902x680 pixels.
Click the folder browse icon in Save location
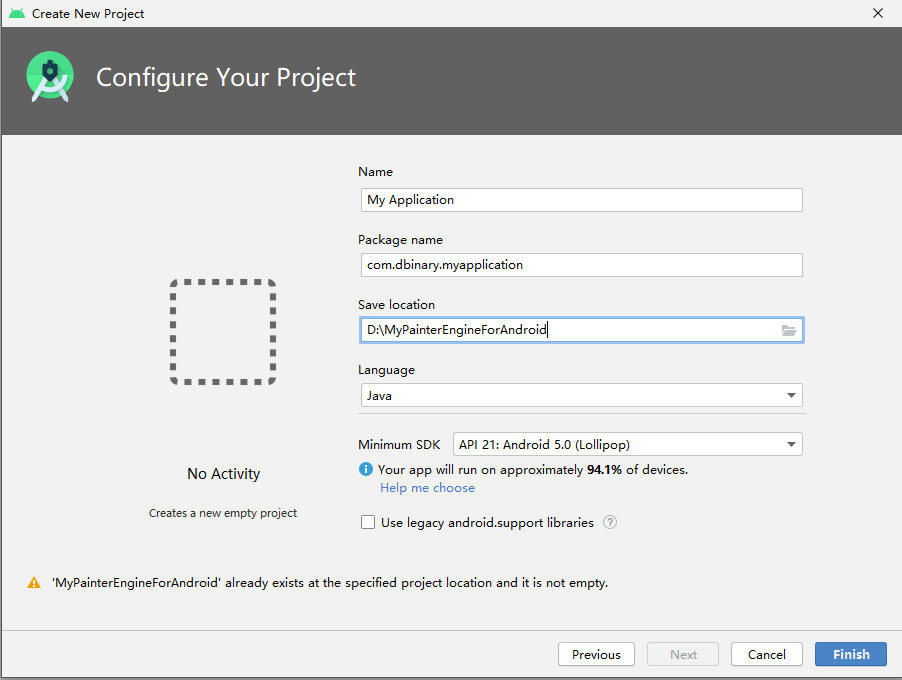coord(789,330)
